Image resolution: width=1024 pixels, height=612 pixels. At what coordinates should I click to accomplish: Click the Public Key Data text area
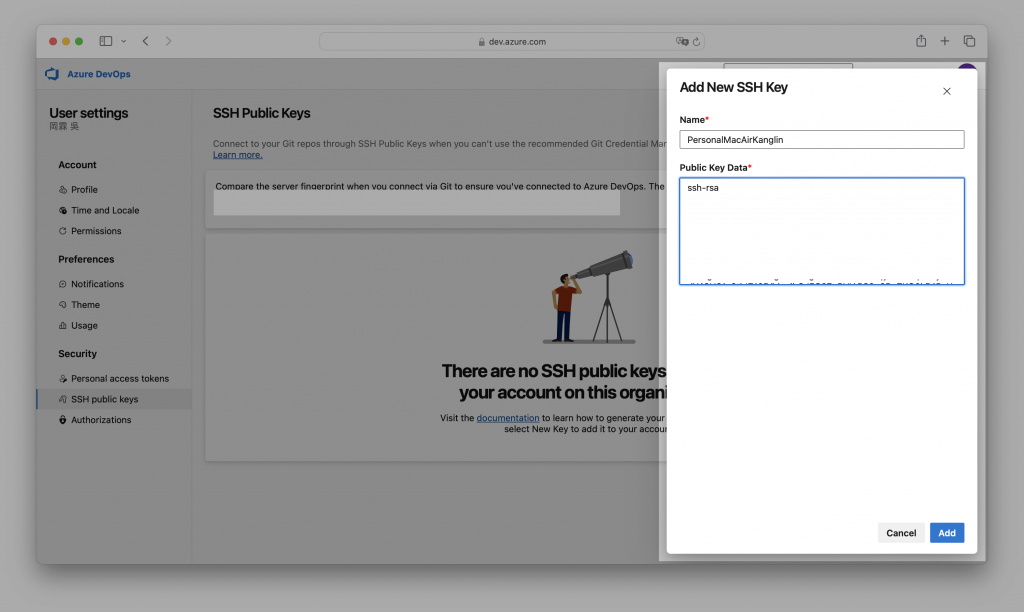coord(822,231)
